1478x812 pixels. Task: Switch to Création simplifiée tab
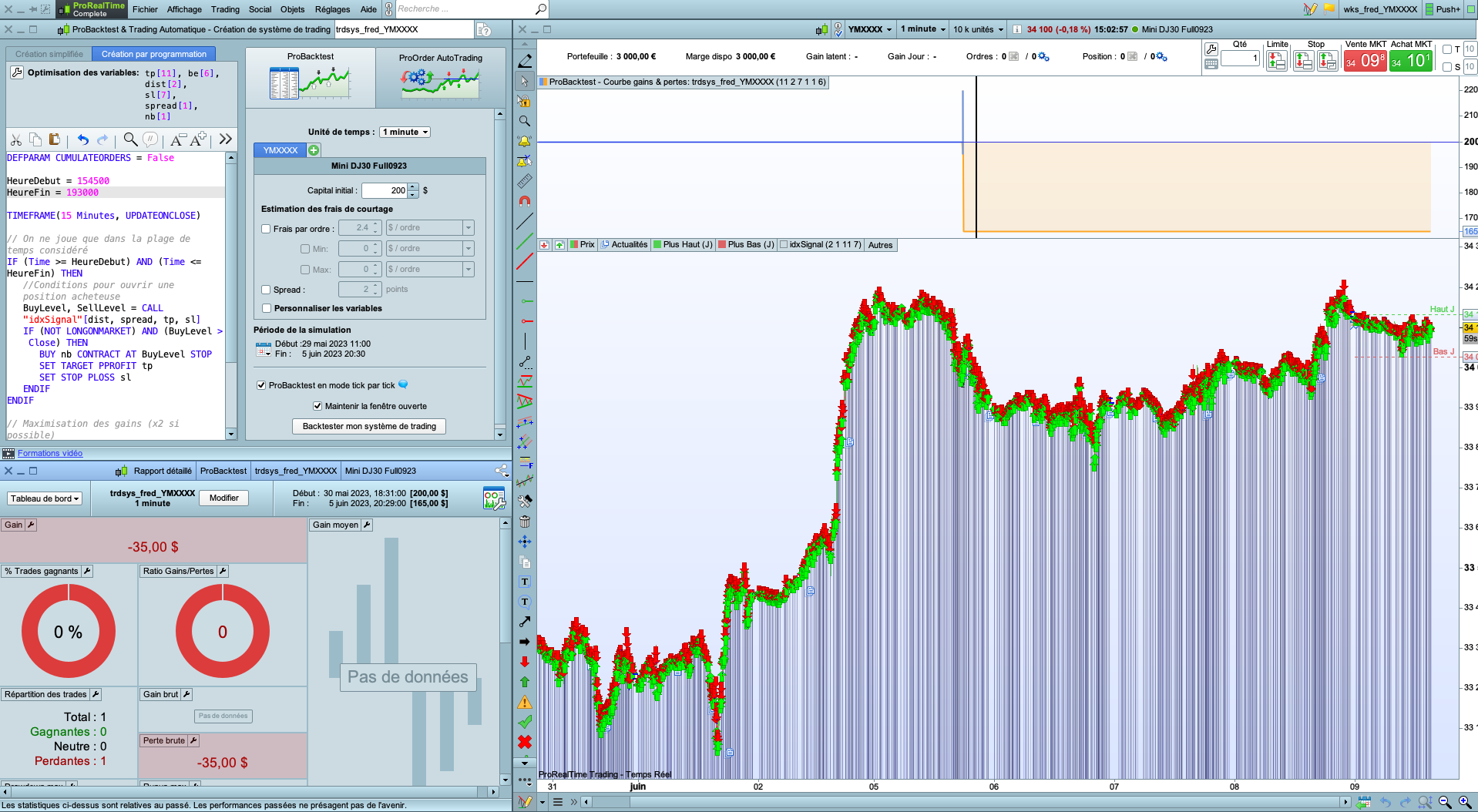click(49, 54)
